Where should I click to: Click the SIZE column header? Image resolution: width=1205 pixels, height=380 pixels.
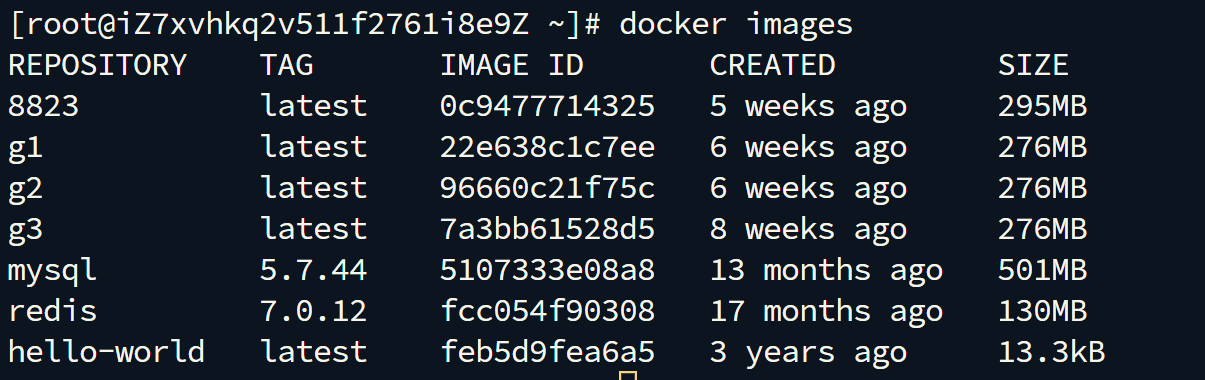(1033, 65)
